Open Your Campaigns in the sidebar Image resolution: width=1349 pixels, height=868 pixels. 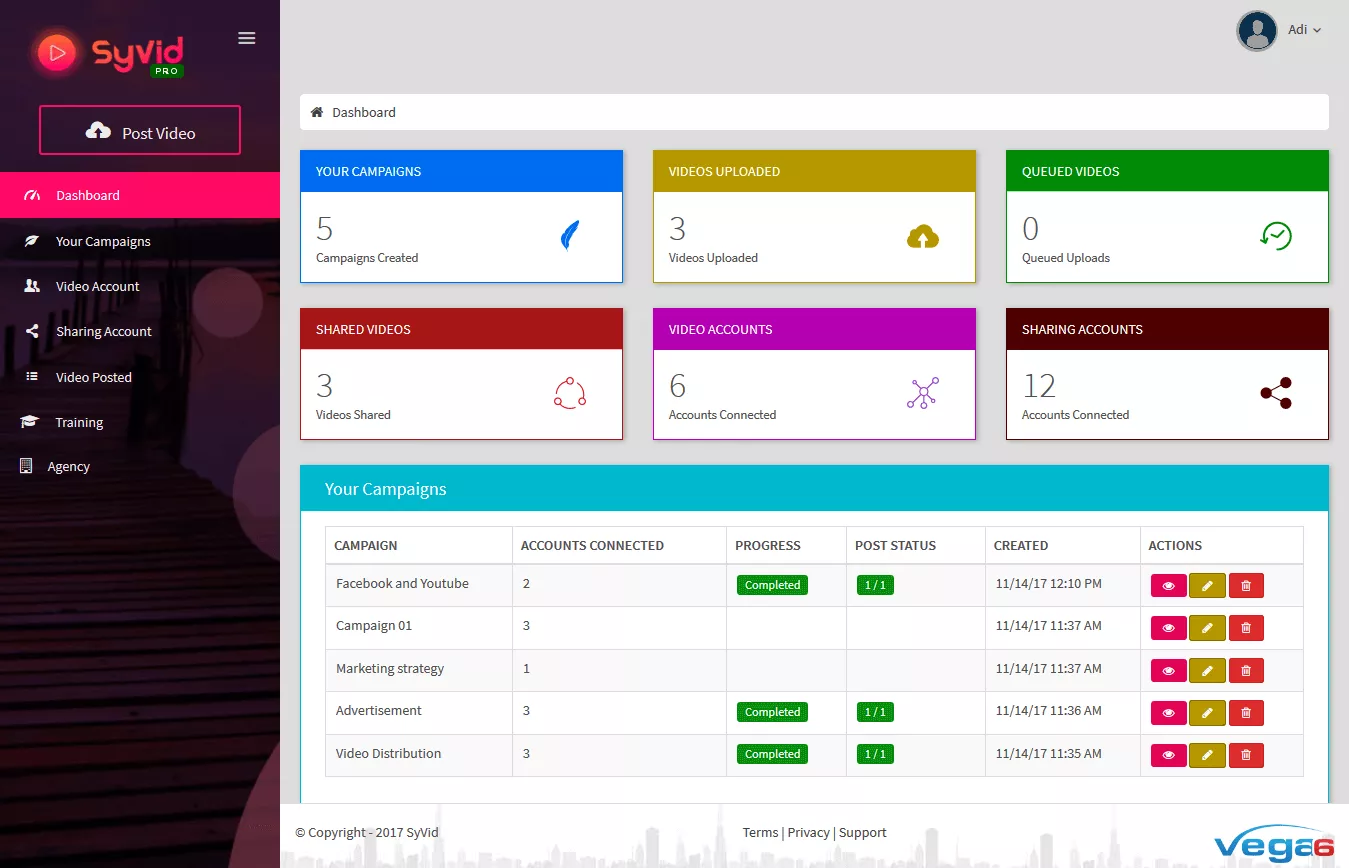point(103,241)
